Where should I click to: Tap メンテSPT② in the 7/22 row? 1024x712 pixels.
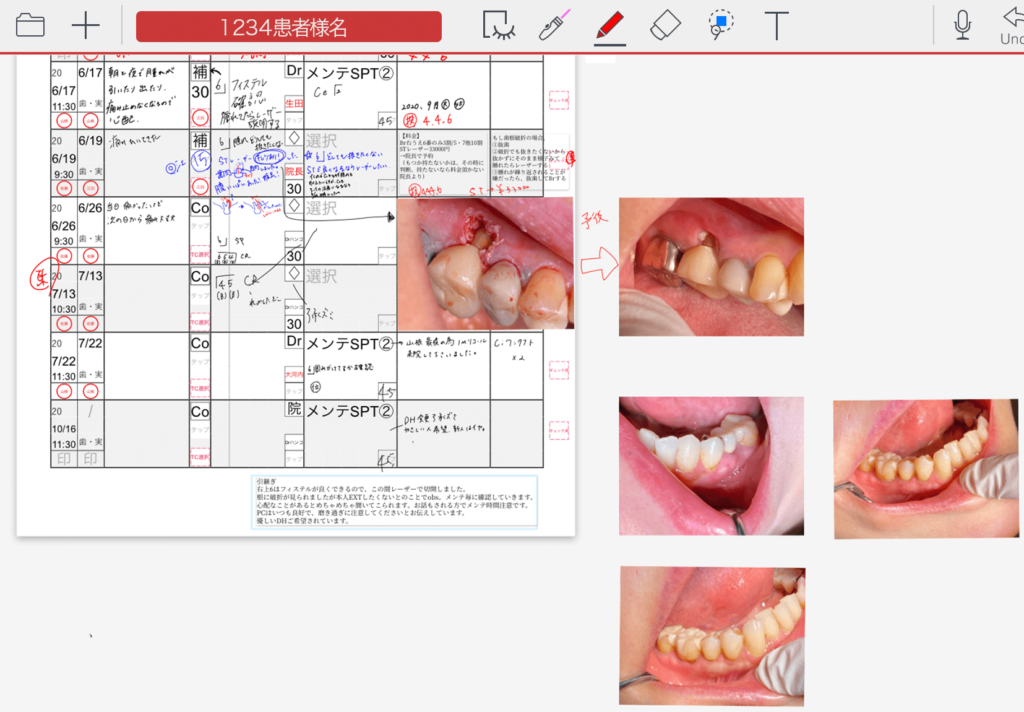pos(350,344)
